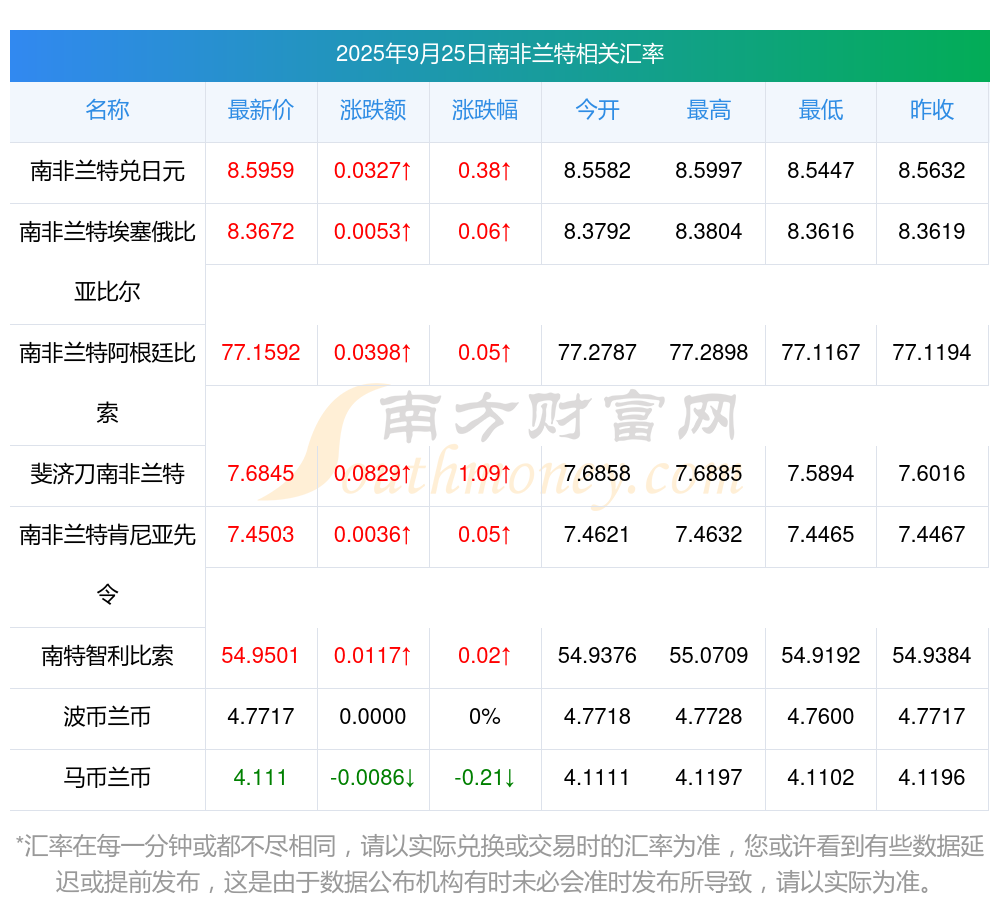Click the 最新价 column header

point(261,110)
